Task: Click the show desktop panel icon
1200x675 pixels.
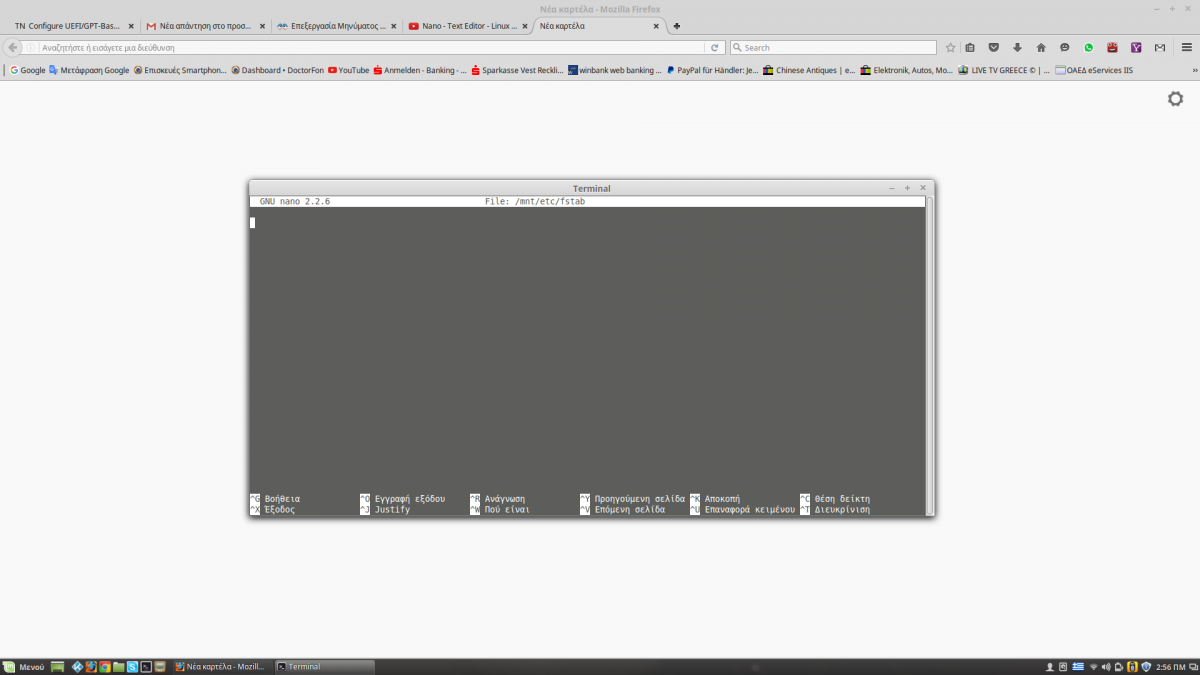Action: (58, 666)
